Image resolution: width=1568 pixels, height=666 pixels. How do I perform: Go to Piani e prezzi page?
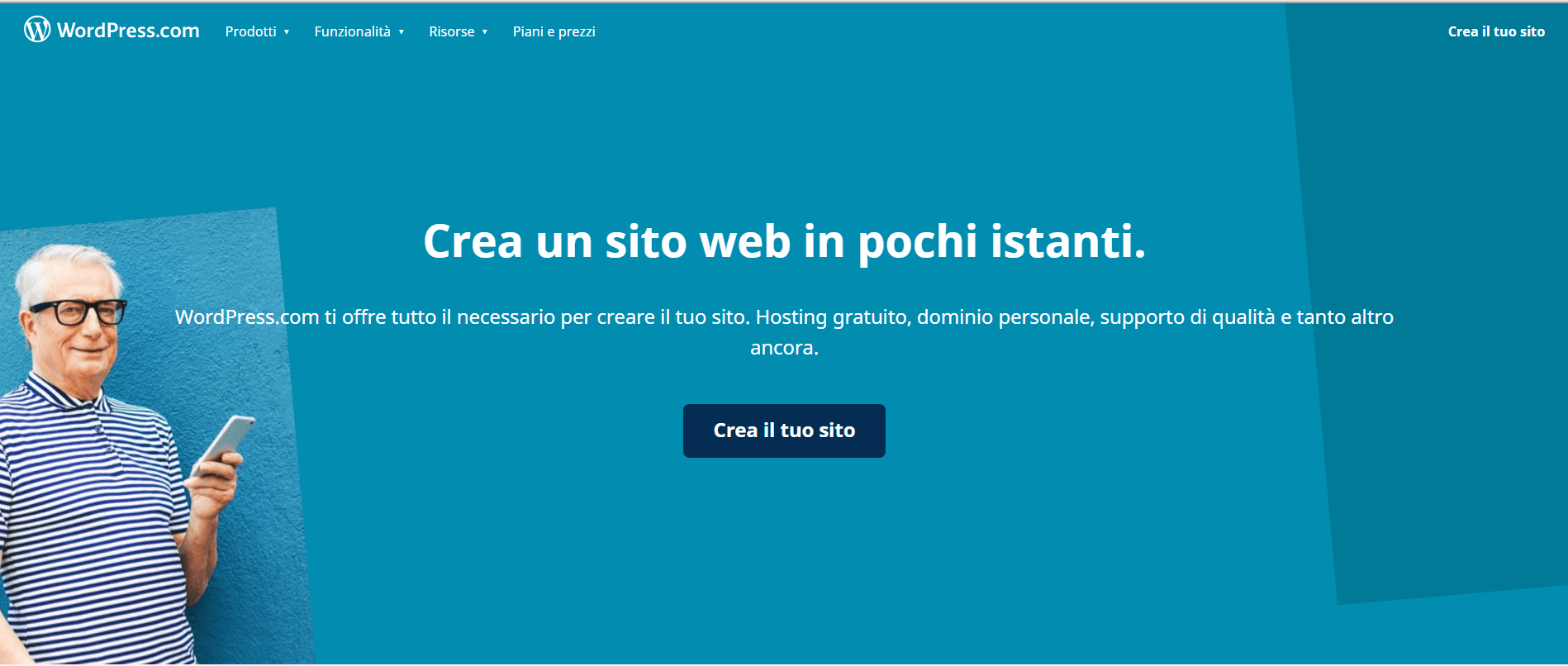pyautogui.click(x=554, y=31)
